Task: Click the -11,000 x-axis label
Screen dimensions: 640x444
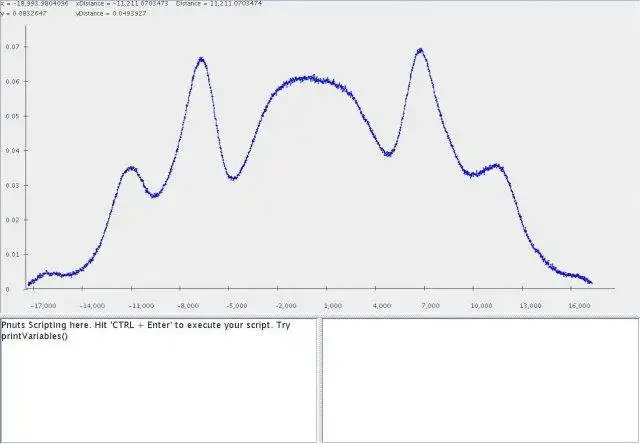Action: 141,306
